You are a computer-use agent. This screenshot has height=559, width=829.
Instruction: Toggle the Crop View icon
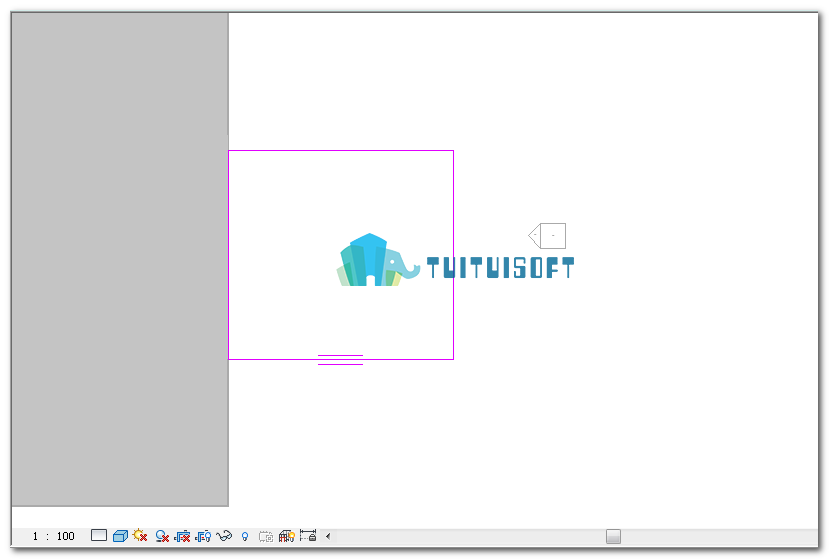(x=182, y=536)
